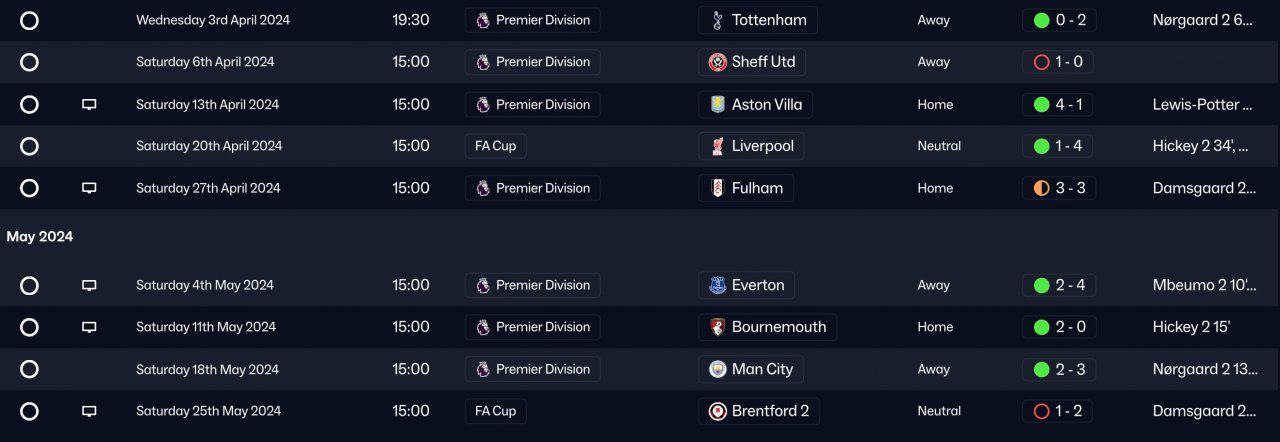This screenshot has height=442, width=1280.
Task: Click the TV icon on Bournemouth fixture
Action: pos(89,327)
